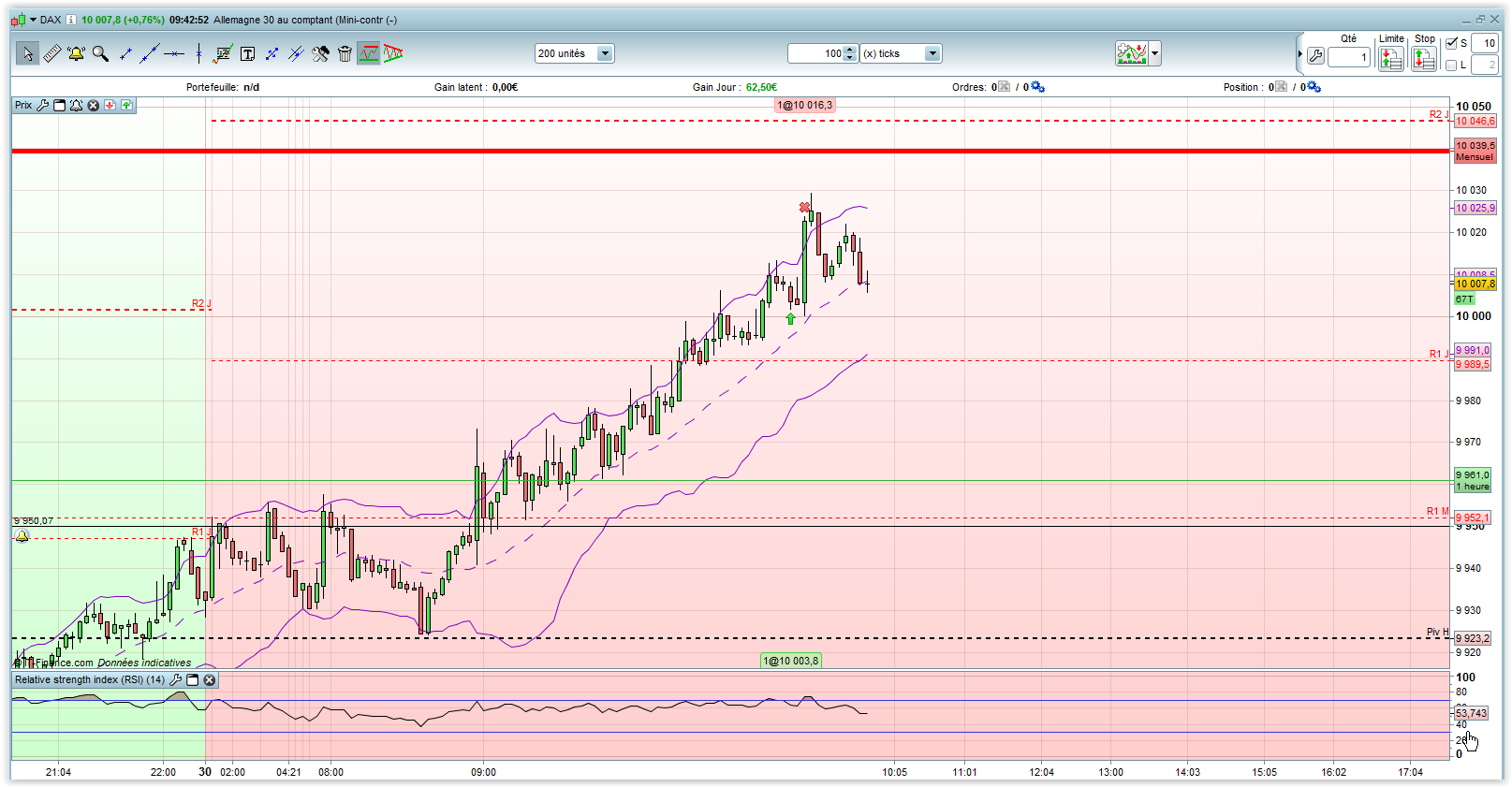This screenshot has width=1512, height=787.
Task: Uncheck the S stop checkbox
Action: point(1451,43)
